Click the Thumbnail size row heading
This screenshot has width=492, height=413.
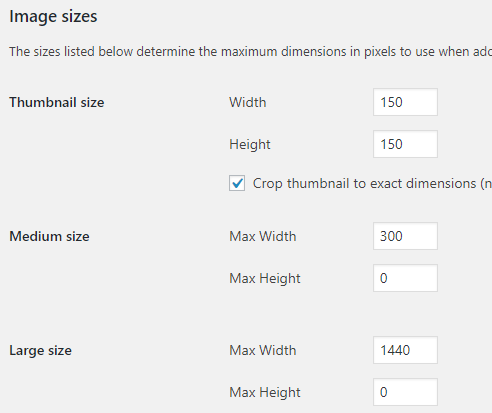pyautogui.click(x=57, y=102)
